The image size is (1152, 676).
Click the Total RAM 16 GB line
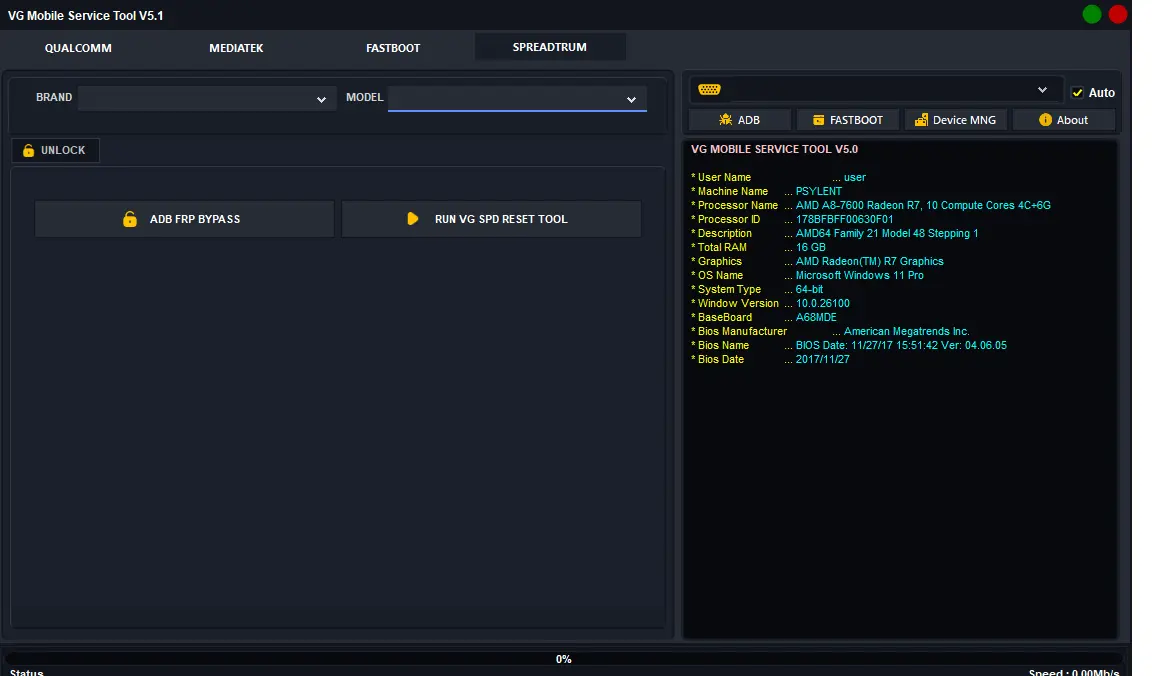(758, 247)
